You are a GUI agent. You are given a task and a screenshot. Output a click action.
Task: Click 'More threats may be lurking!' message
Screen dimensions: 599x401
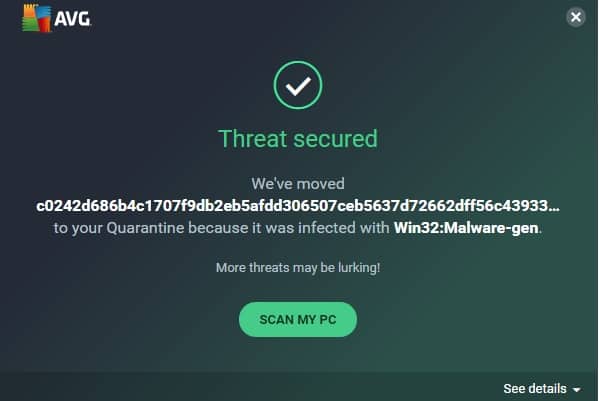(x=298, y=267)
